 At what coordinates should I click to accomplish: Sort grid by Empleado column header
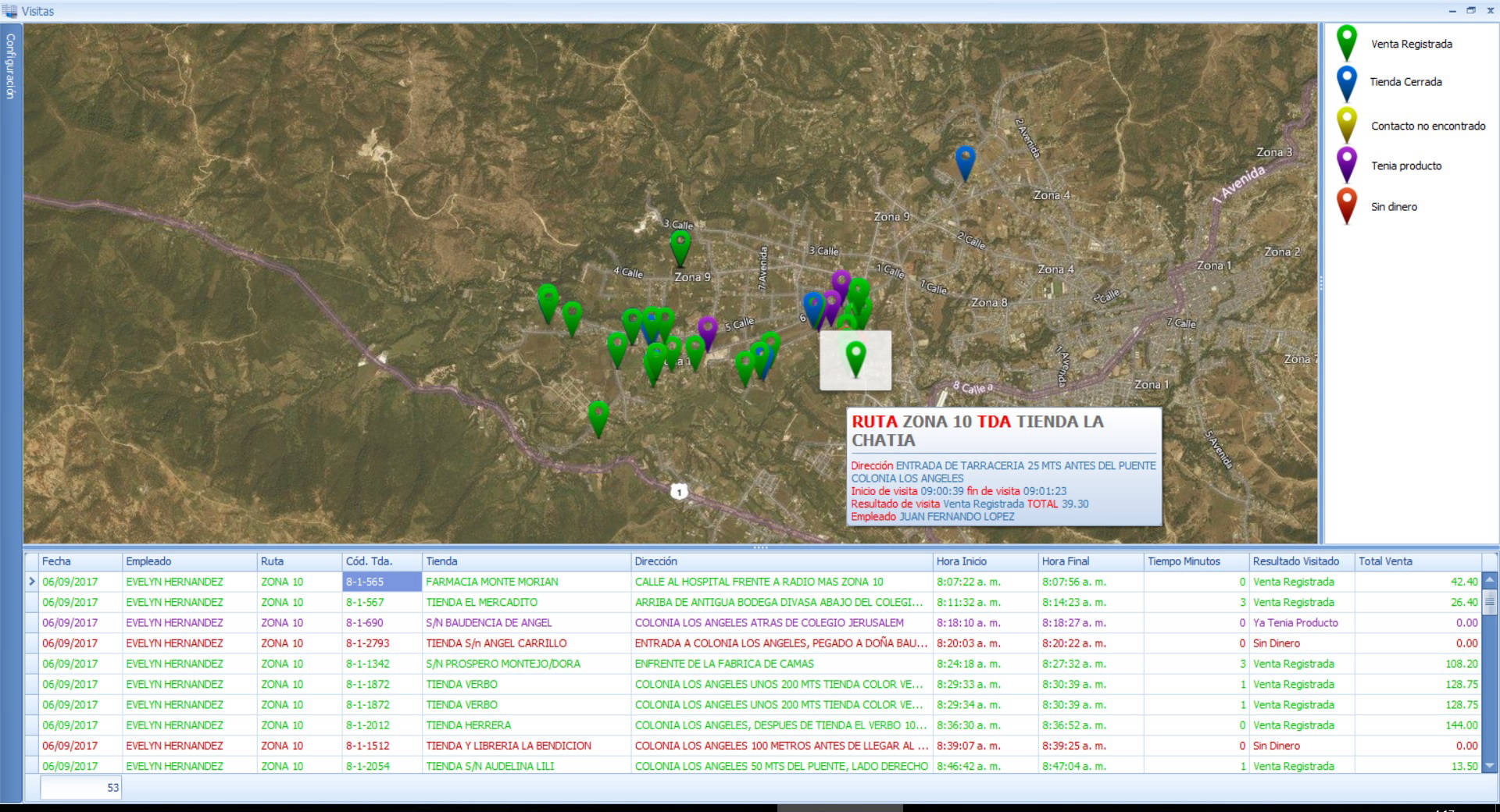148,561
